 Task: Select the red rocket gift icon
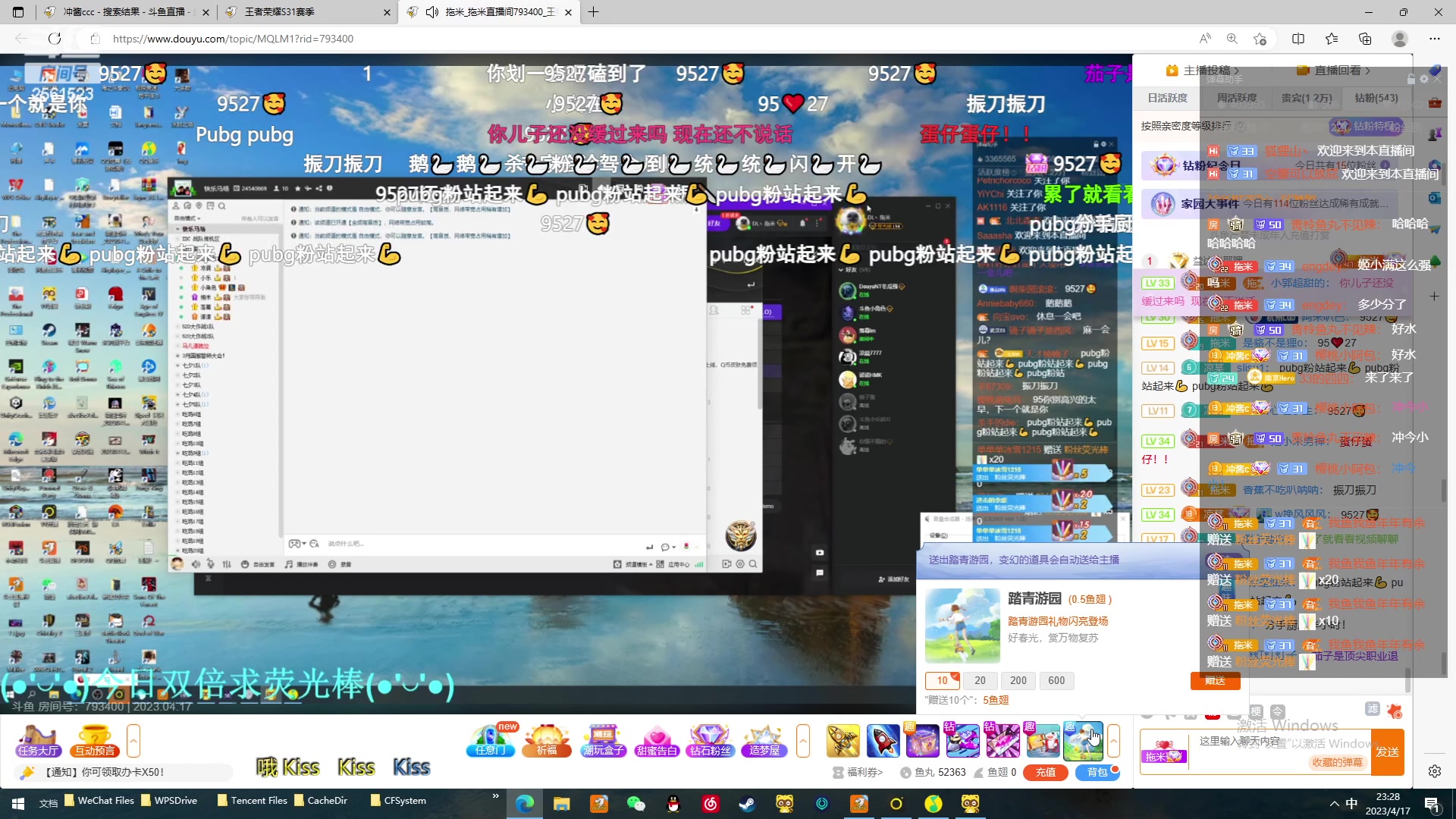pos(883,740)
